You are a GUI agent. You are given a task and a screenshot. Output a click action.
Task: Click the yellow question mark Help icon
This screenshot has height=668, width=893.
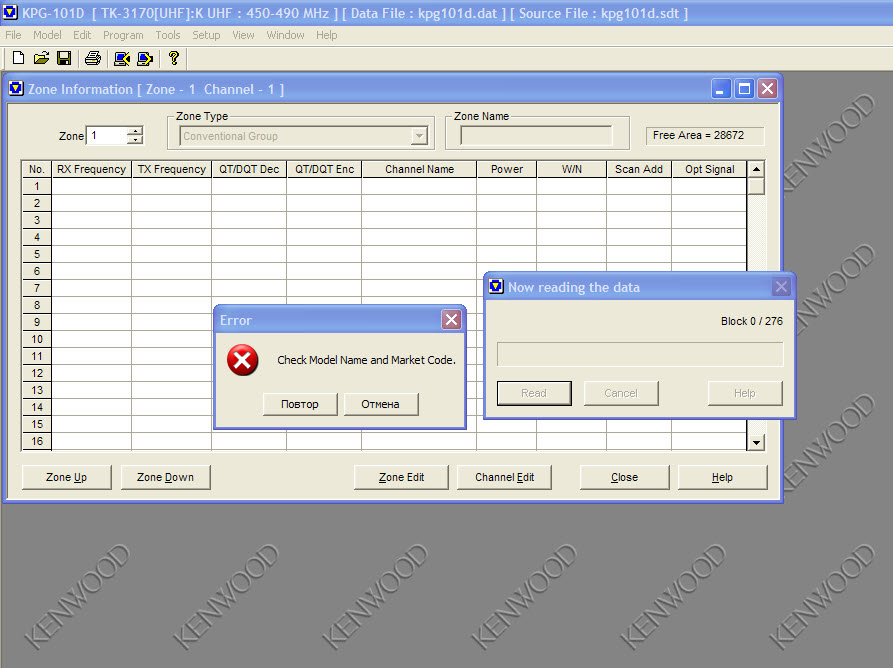[x=174, y=58]
